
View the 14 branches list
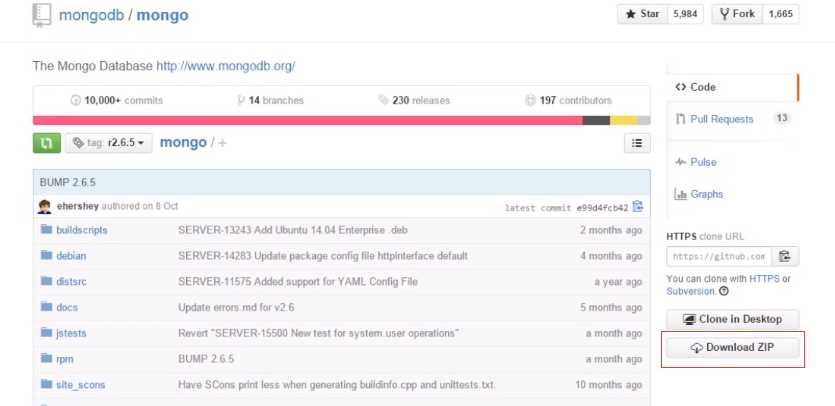pyautogui.click(x=270, y=100)
